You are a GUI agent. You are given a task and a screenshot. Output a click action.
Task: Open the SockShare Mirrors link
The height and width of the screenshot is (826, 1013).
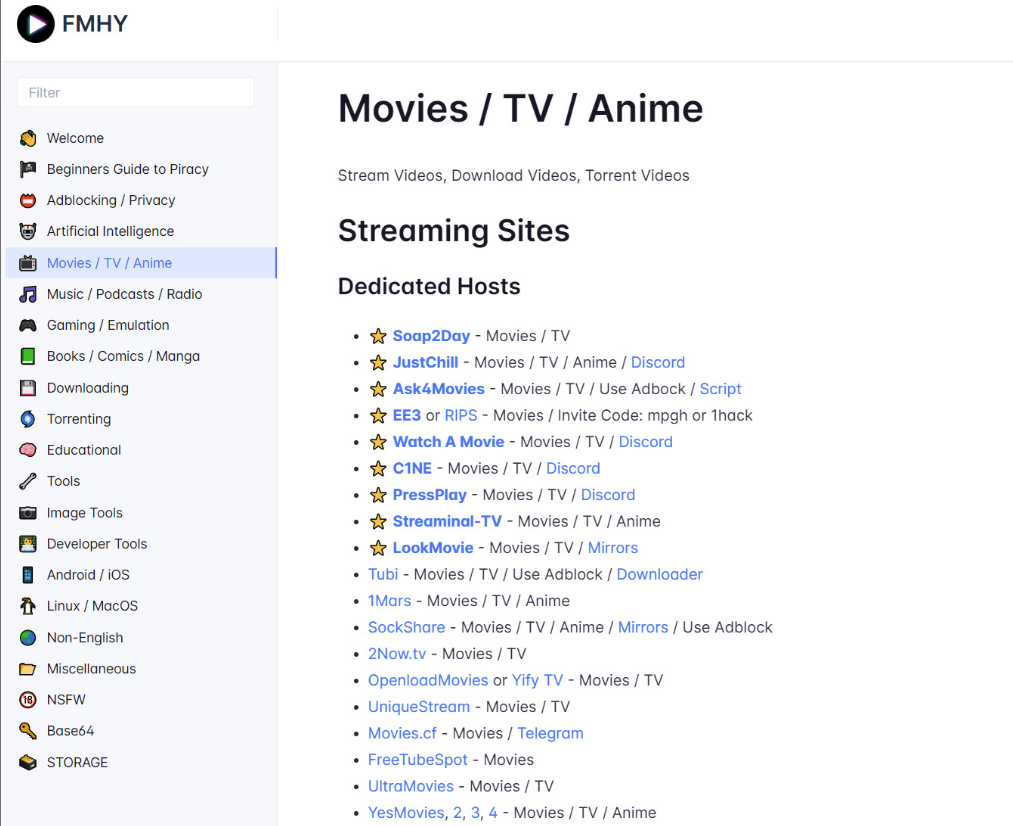[643, 627]
